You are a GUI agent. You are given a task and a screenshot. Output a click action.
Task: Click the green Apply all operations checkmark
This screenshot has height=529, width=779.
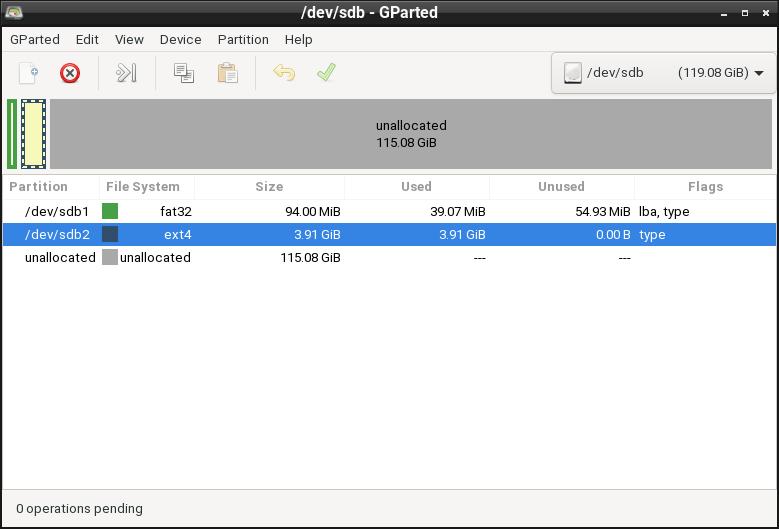326,73
